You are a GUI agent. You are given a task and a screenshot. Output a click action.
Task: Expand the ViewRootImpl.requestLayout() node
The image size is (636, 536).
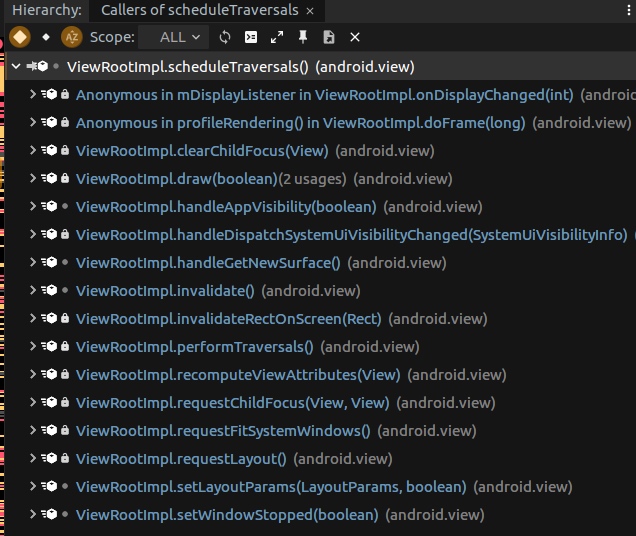click(x=32, y=459)
